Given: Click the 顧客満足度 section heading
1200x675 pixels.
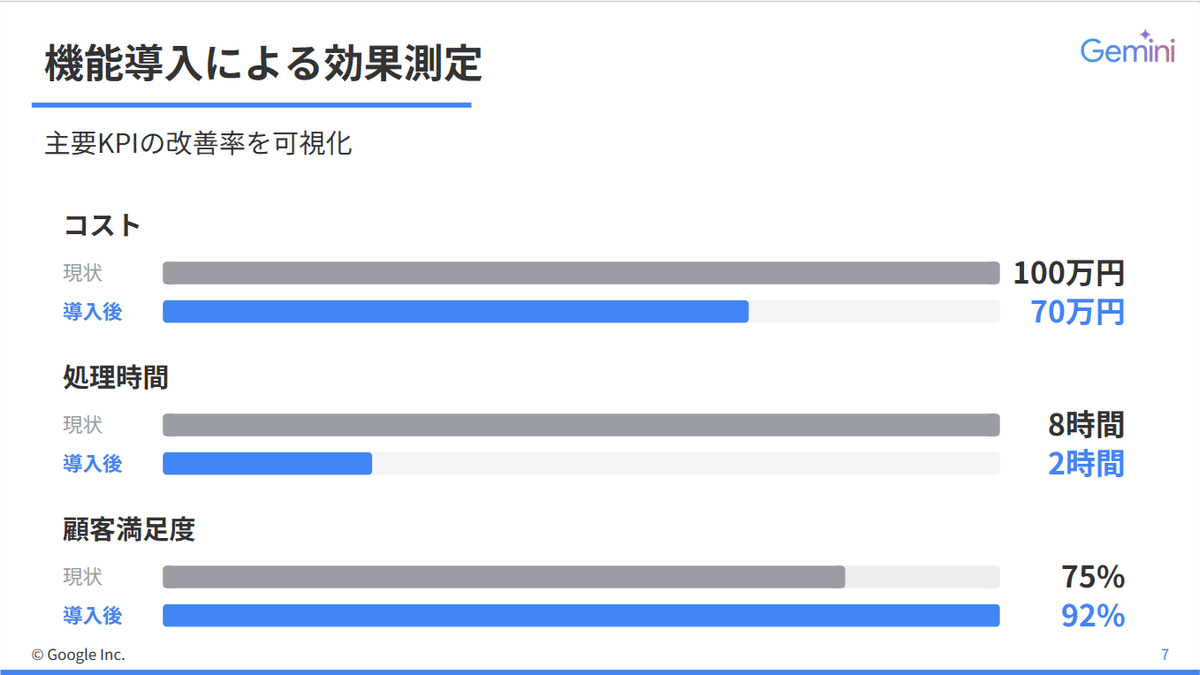Looking at the screenshot, I should point(129,530).
